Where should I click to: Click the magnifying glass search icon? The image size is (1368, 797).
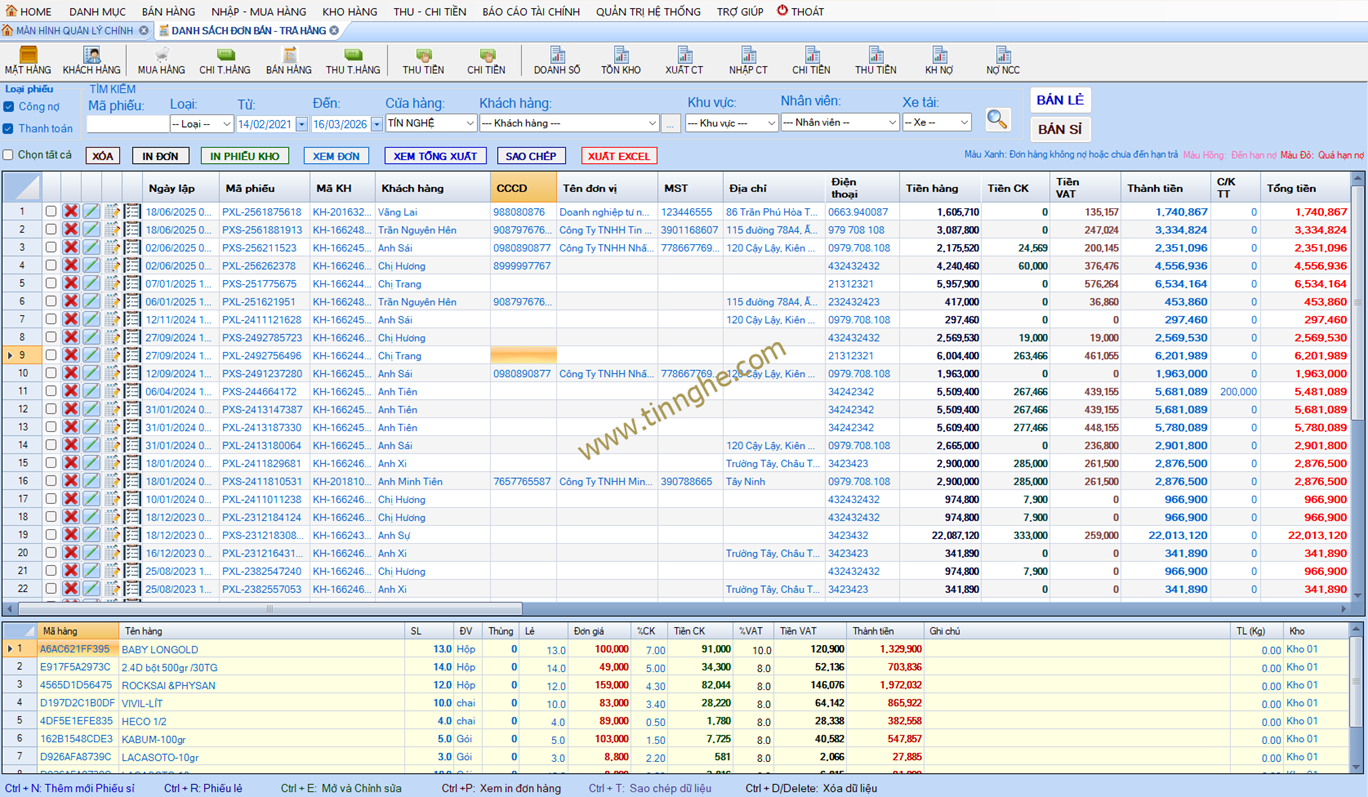pos(997,120)
